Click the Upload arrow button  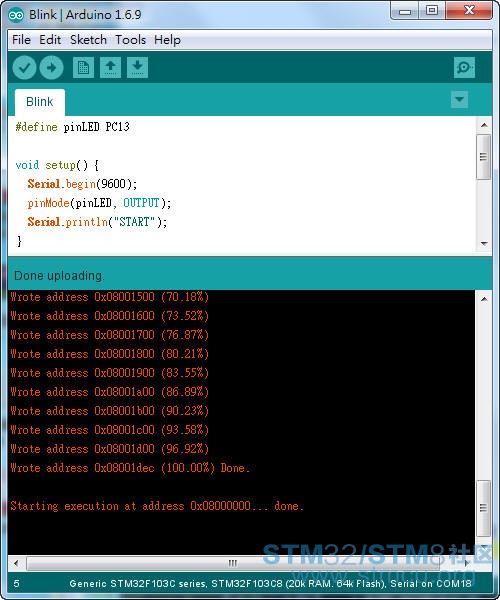point(52,68)
